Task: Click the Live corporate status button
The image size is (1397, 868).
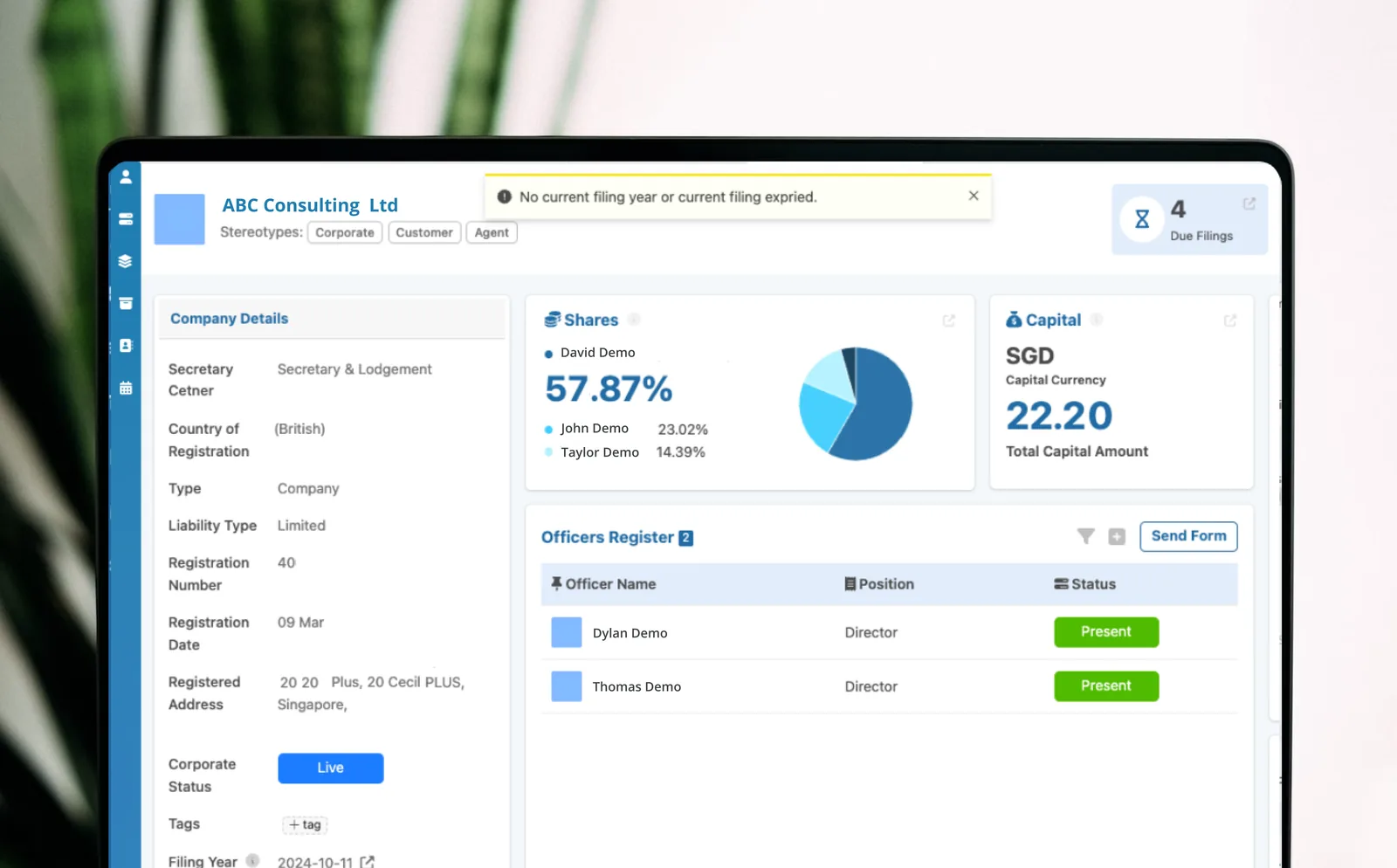Action: coord(331,768)
